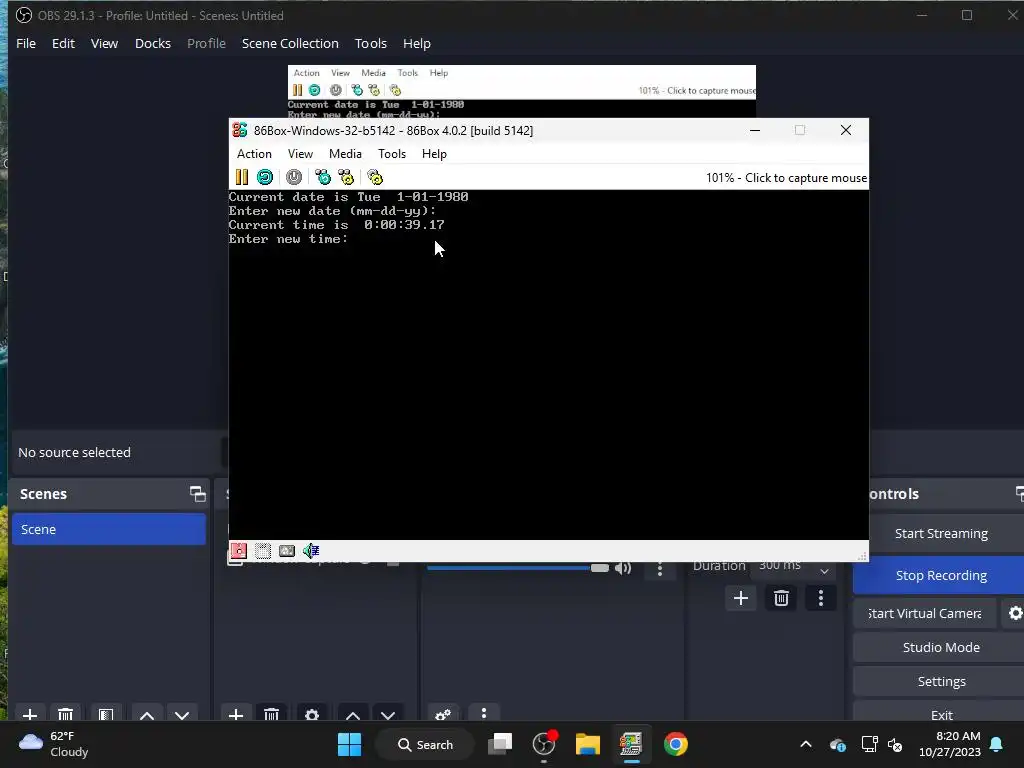This screenshot has height=768, width=1024.
Task: Hard reset the 86Box machine via teal icon
Action: click(264, 177)
